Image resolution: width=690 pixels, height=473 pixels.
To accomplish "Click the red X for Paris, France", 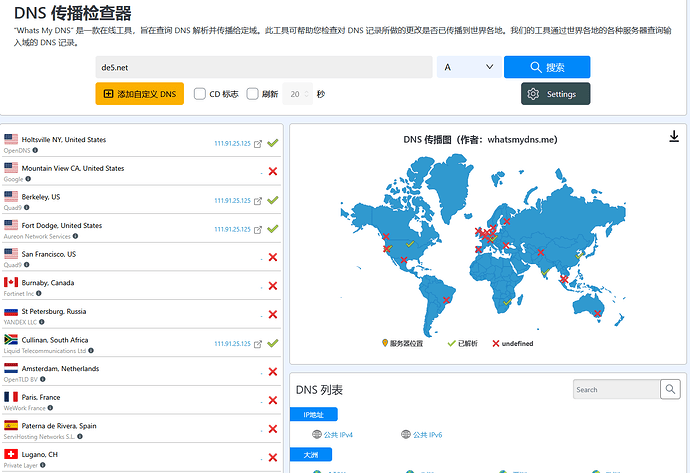I will (x=273, y=400).
